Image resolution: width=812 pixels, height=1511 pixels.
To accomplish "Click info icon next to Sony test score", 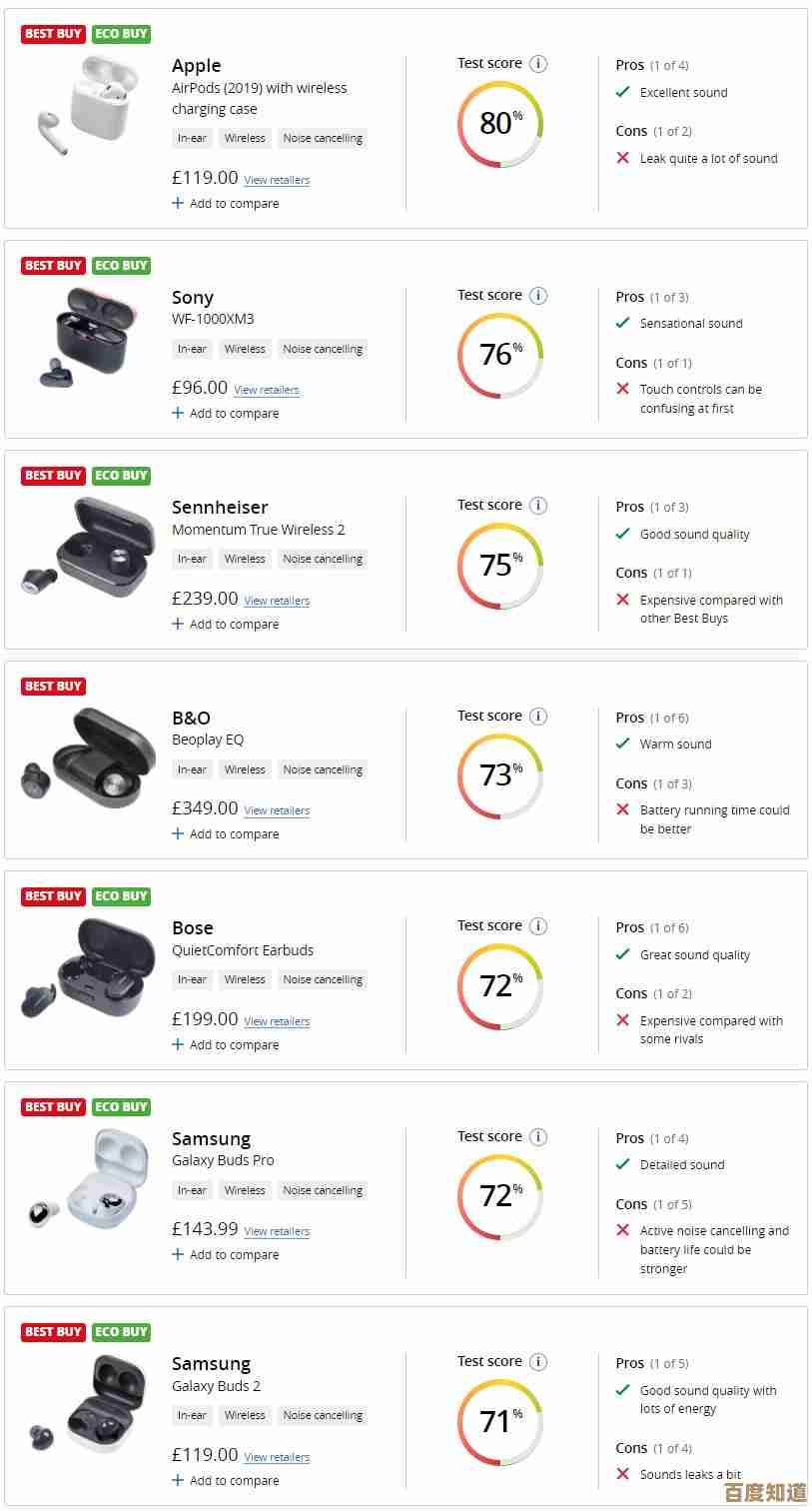I will tap(538, 296).
